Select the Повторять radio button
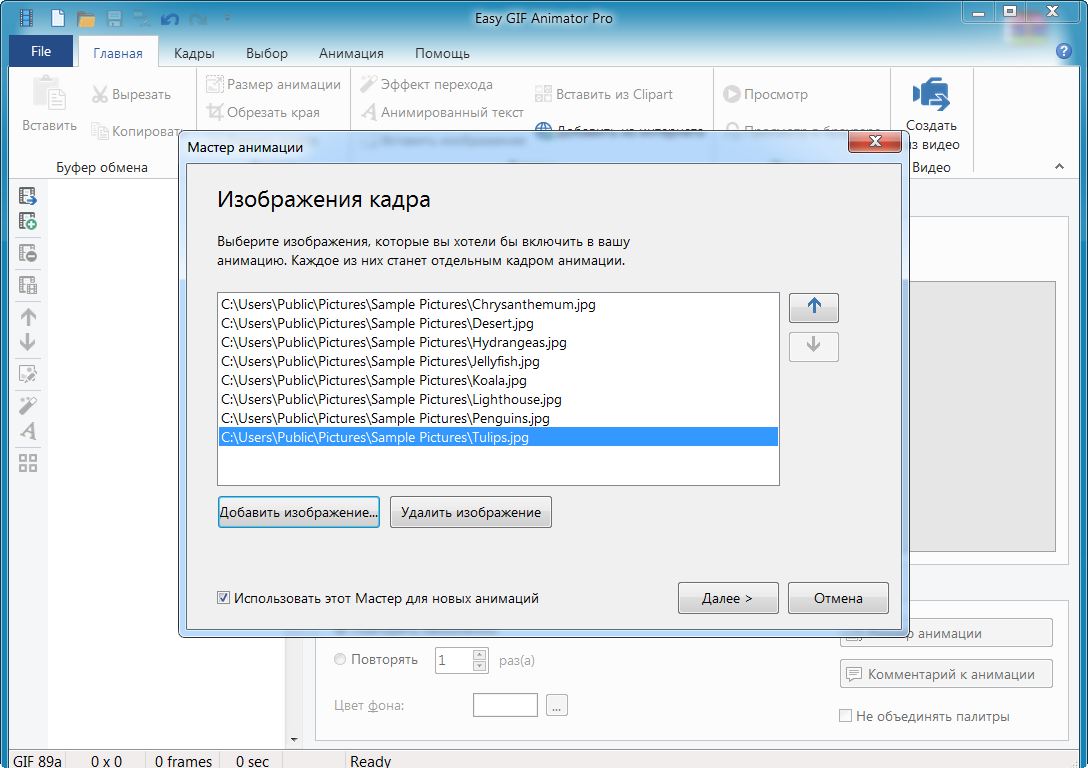This screenshot has width=1088, height=768. (x=340, y=659)
